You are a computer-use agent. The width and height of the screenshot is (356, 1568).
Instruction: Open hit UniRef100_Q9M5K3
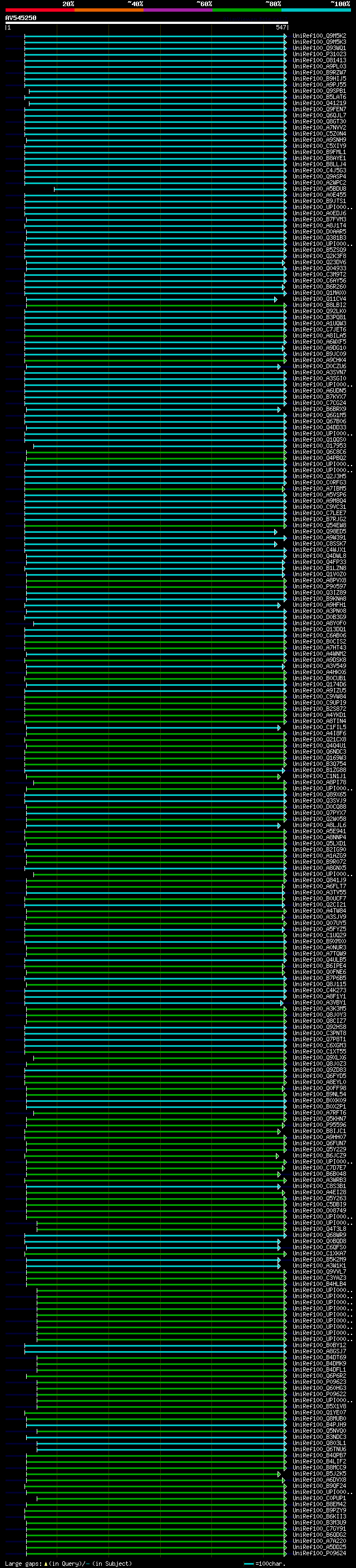(x=319, y=42)
